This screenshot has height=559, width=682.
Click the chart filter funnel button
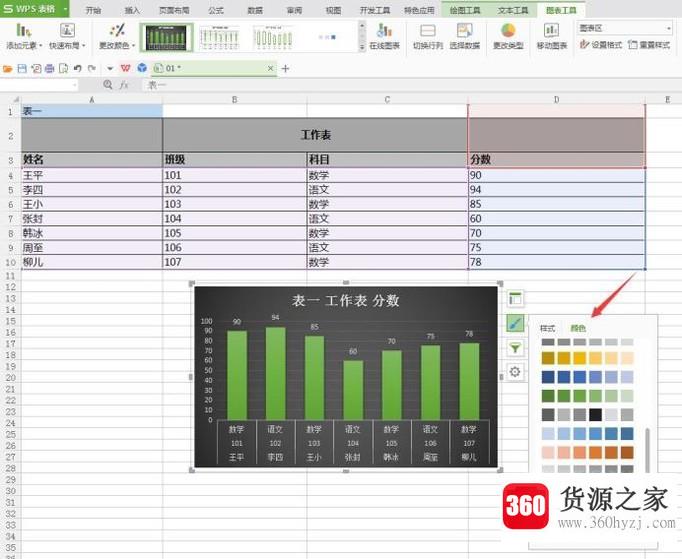tap(515, 348)
